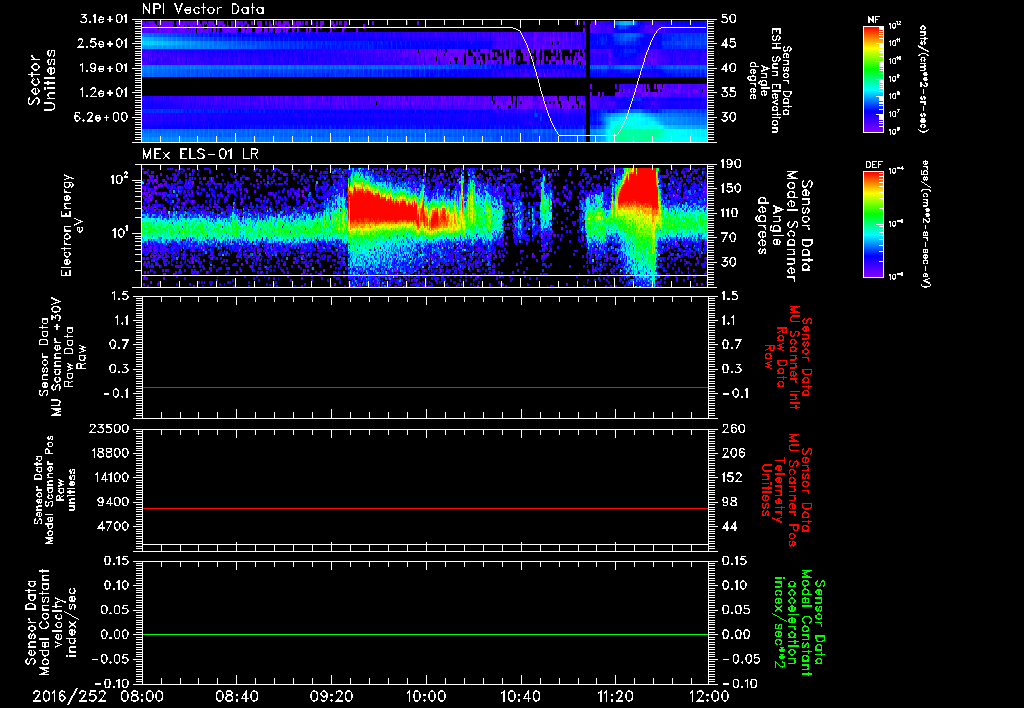Click the "4700" scanner position tick label

(112, 526)
